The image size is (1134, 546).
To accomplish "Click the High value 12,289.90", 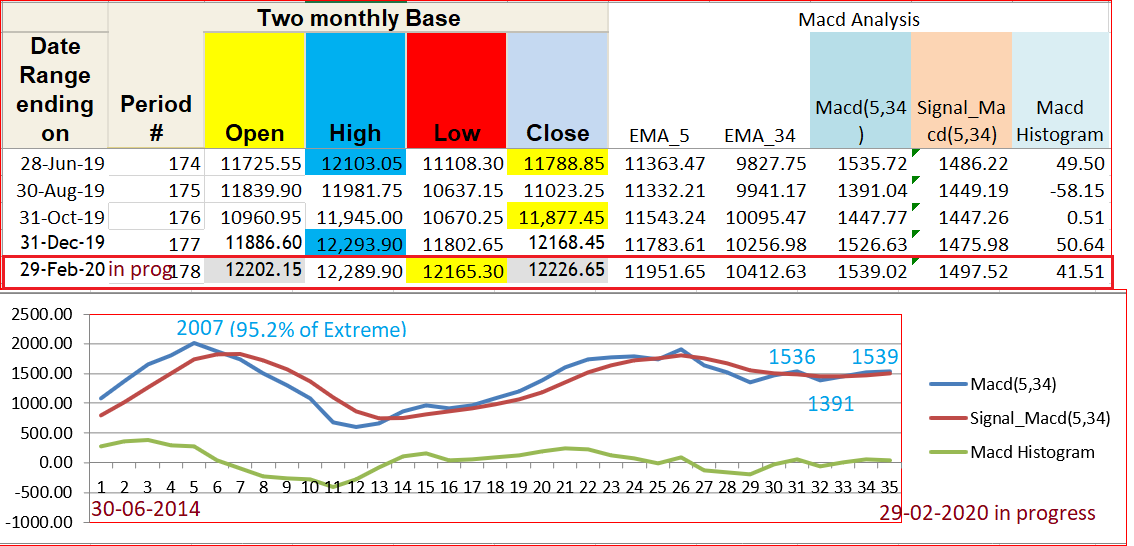I will [356, 270].
